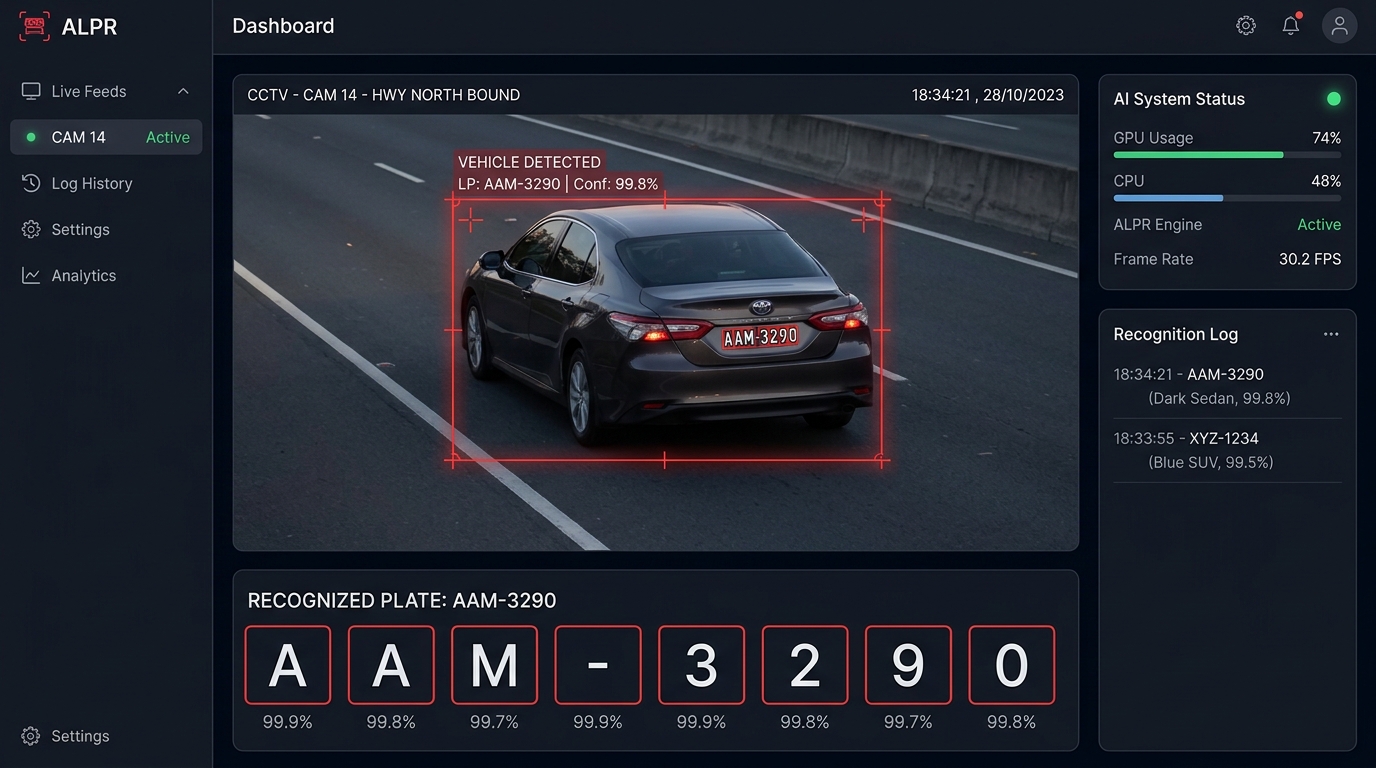Image resolution: width=1376 pixels, height=768 pixels.
Task: Click the Log History clock icon
Action: pos(31,183)
